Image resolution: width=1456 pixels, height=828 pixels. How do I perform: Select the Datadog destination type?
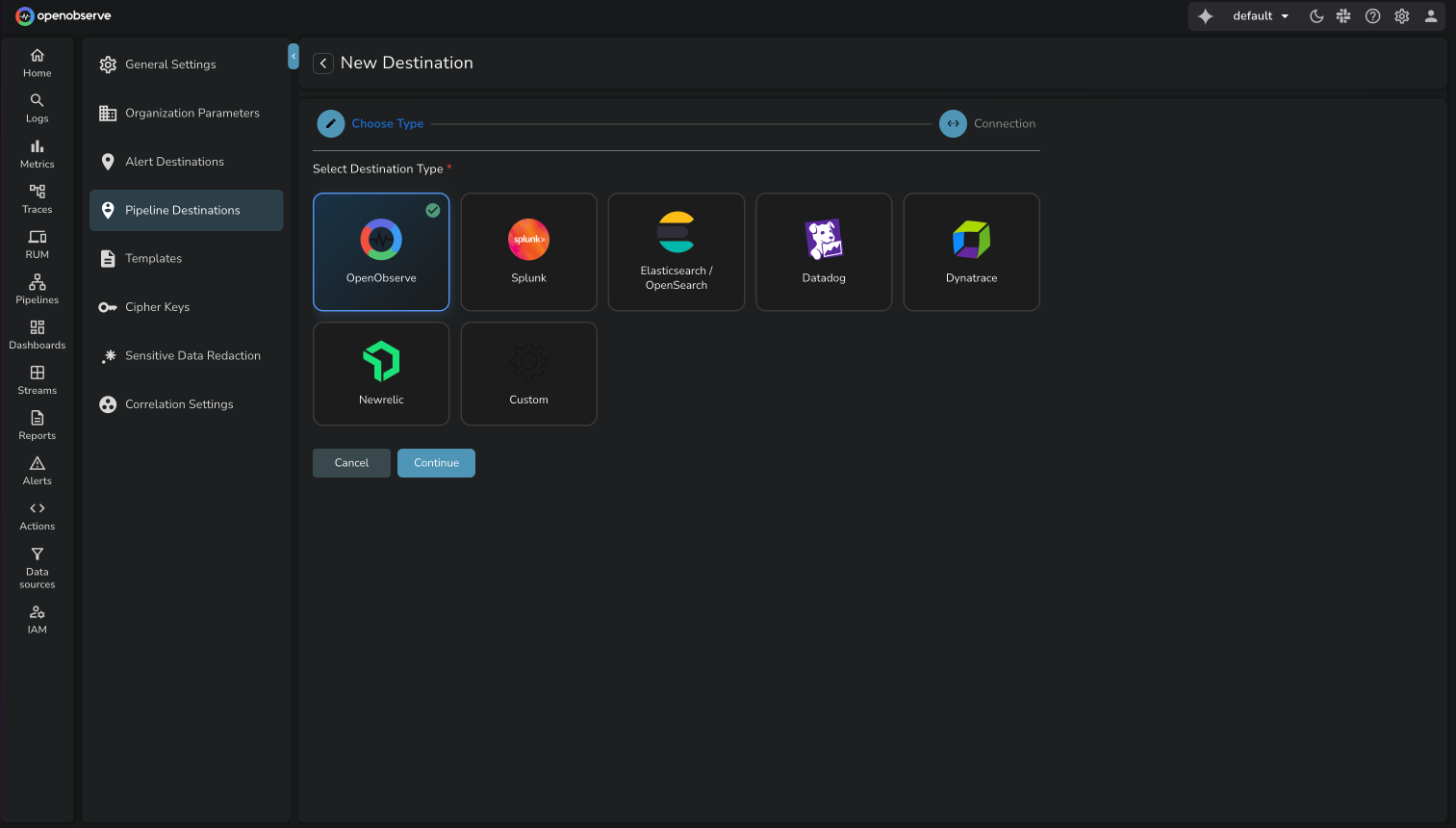tap(824, 252)
